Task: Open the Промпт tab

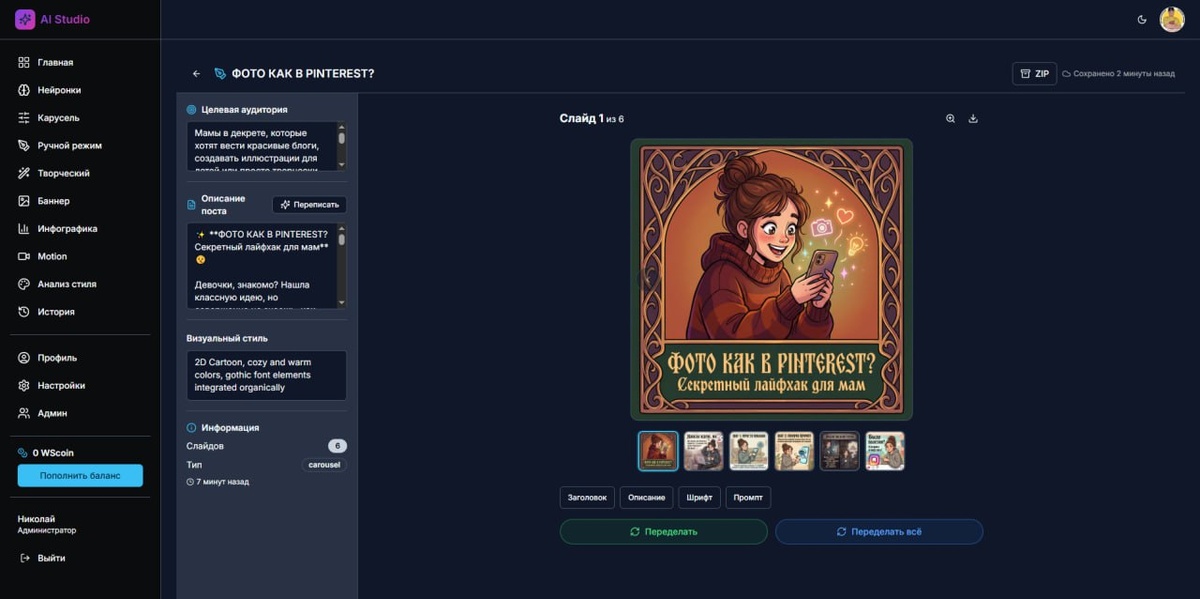Action: click(x=748, y=497)
